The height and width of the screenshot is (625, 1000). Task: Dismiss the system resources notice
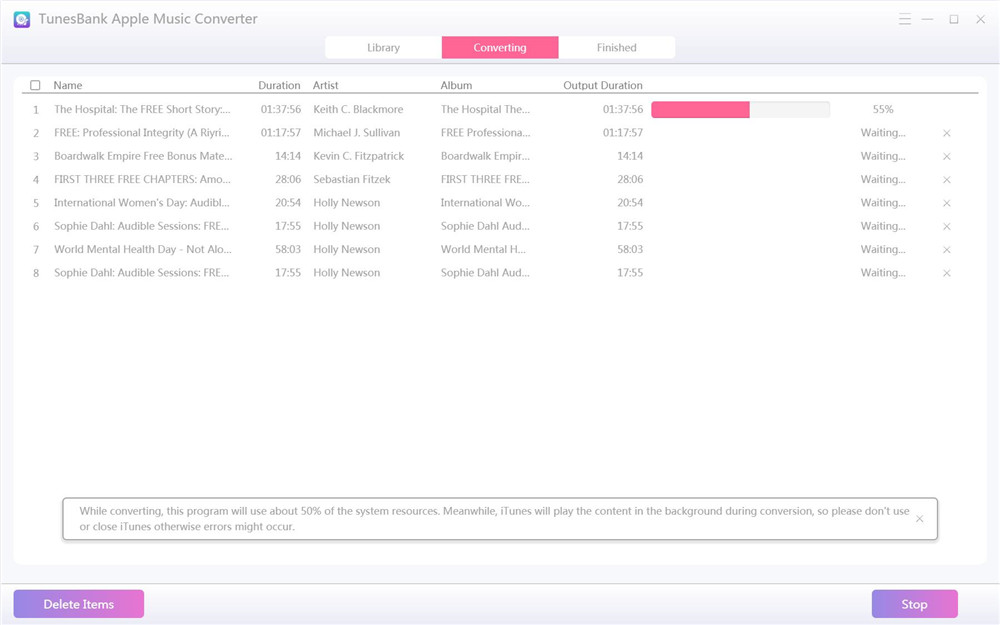(919, 518)
